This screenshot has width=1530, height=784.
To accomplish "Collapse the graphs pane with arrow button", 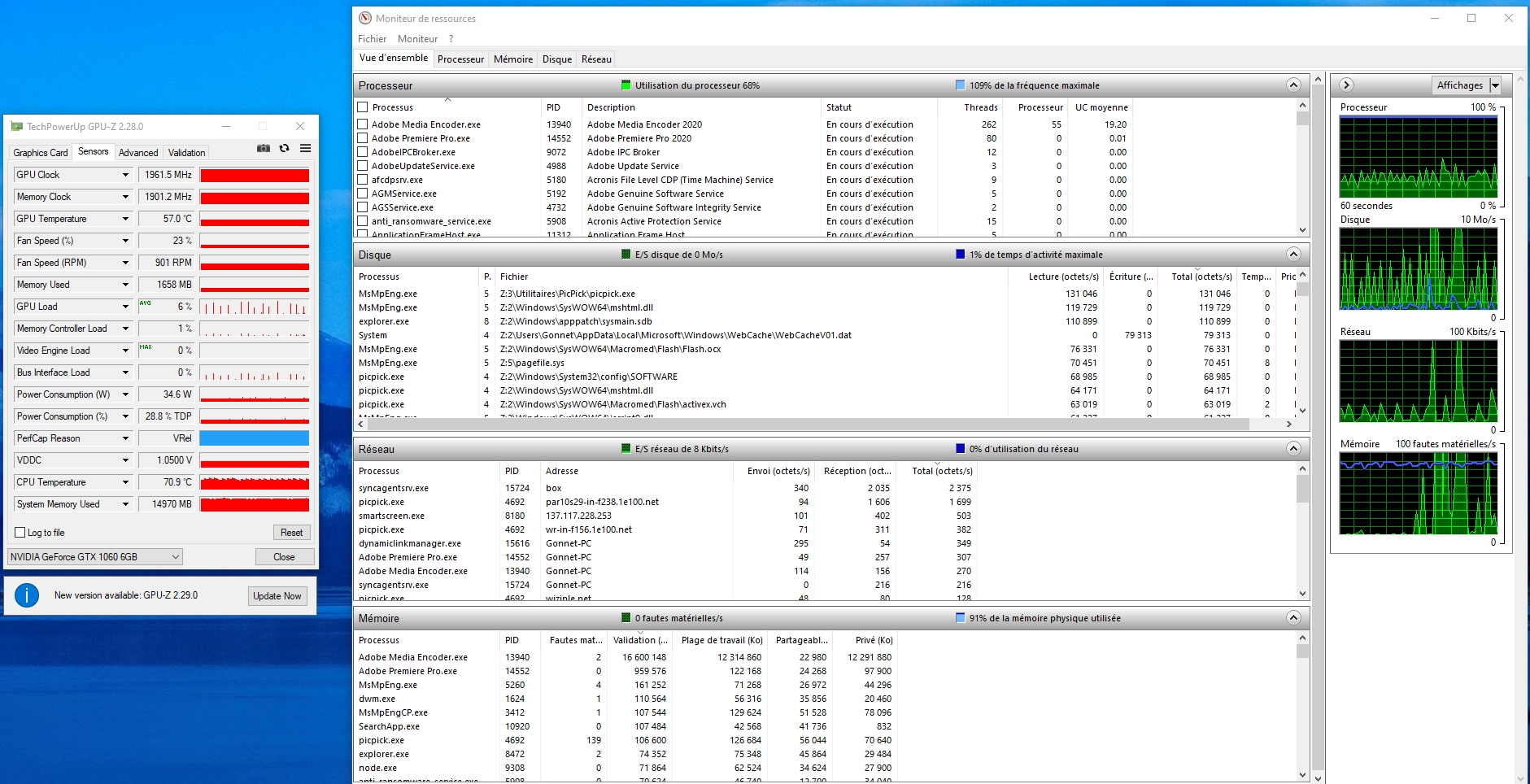I will click(x=1346, y=85).
